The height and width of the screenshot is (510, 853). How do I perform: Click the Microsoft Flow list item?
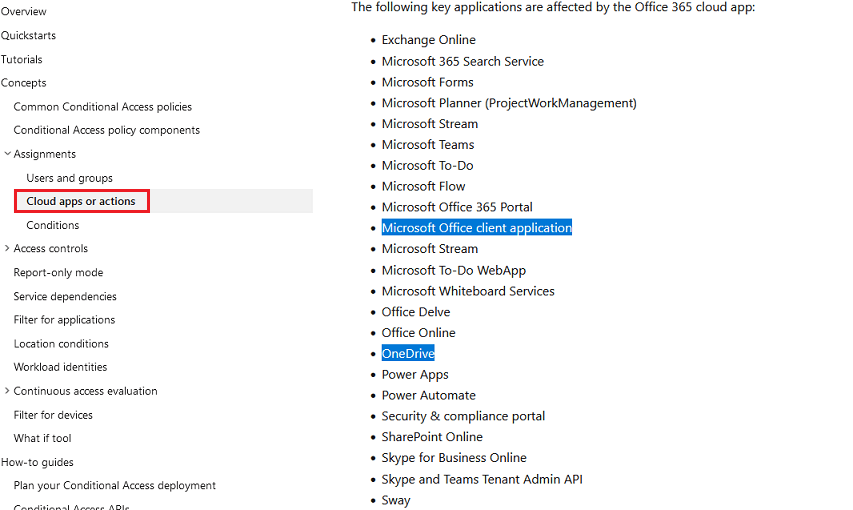tap(423, 186)
